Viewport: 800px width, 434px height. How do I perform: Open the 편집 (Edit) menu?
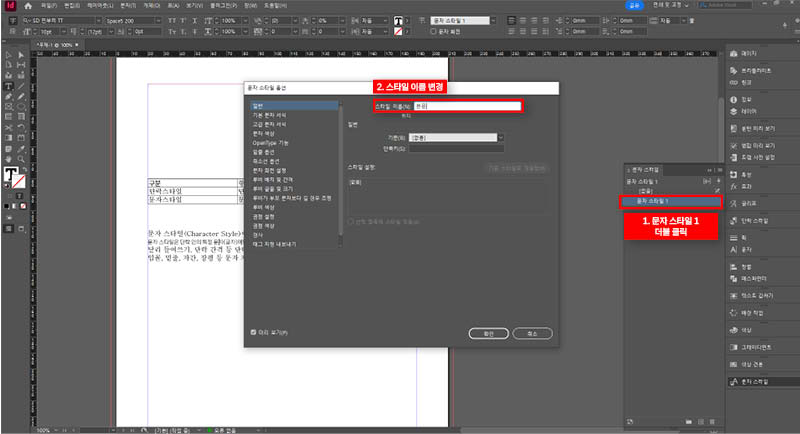pyautogui.click(x=72, y=6)
